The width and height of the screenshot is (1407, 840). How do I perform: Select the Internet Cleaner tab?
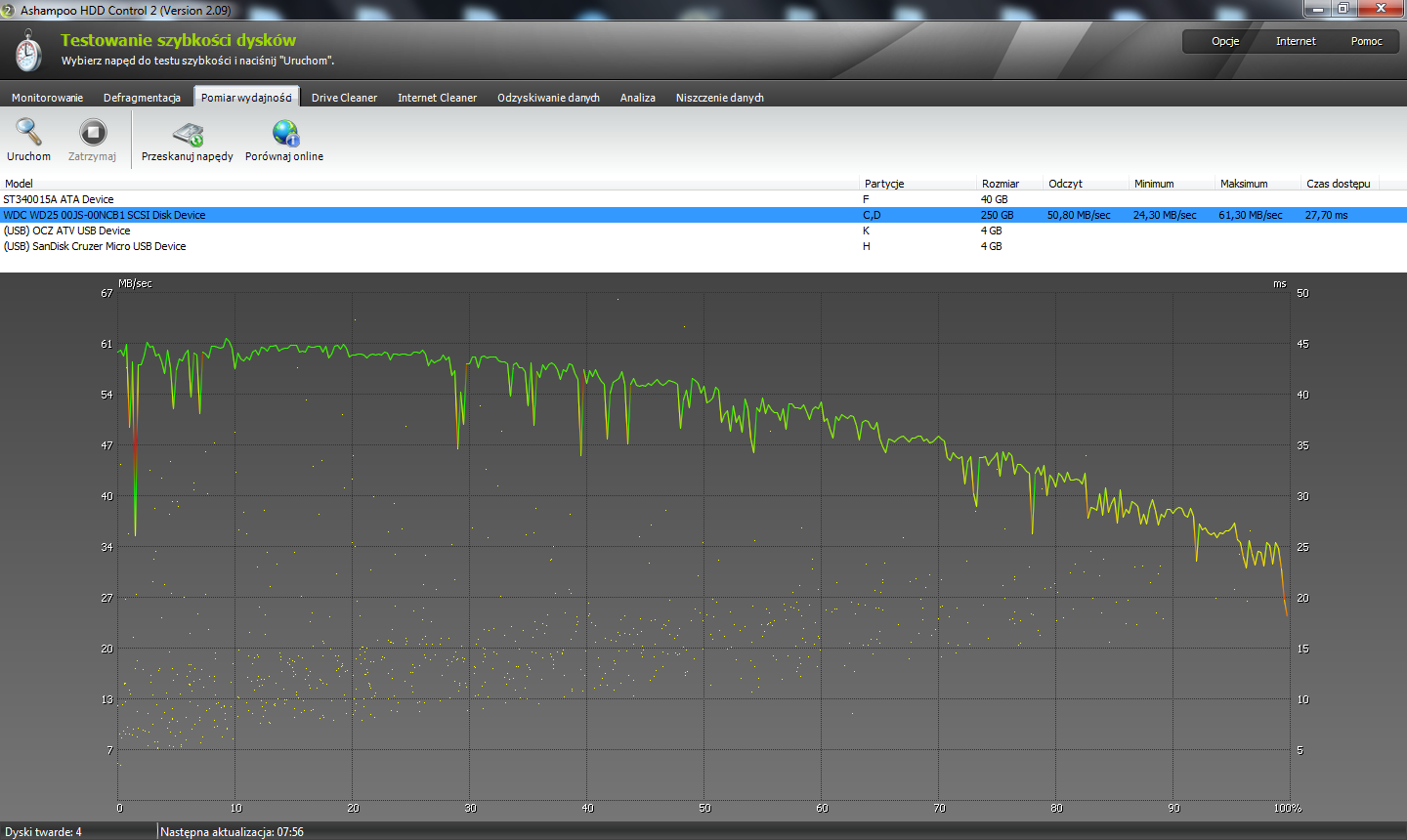click(437, 98)
